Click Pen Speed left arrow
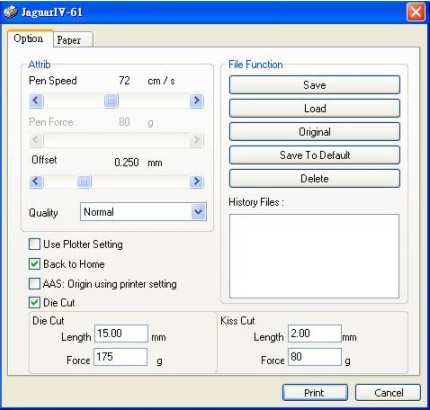 [36, 100]
